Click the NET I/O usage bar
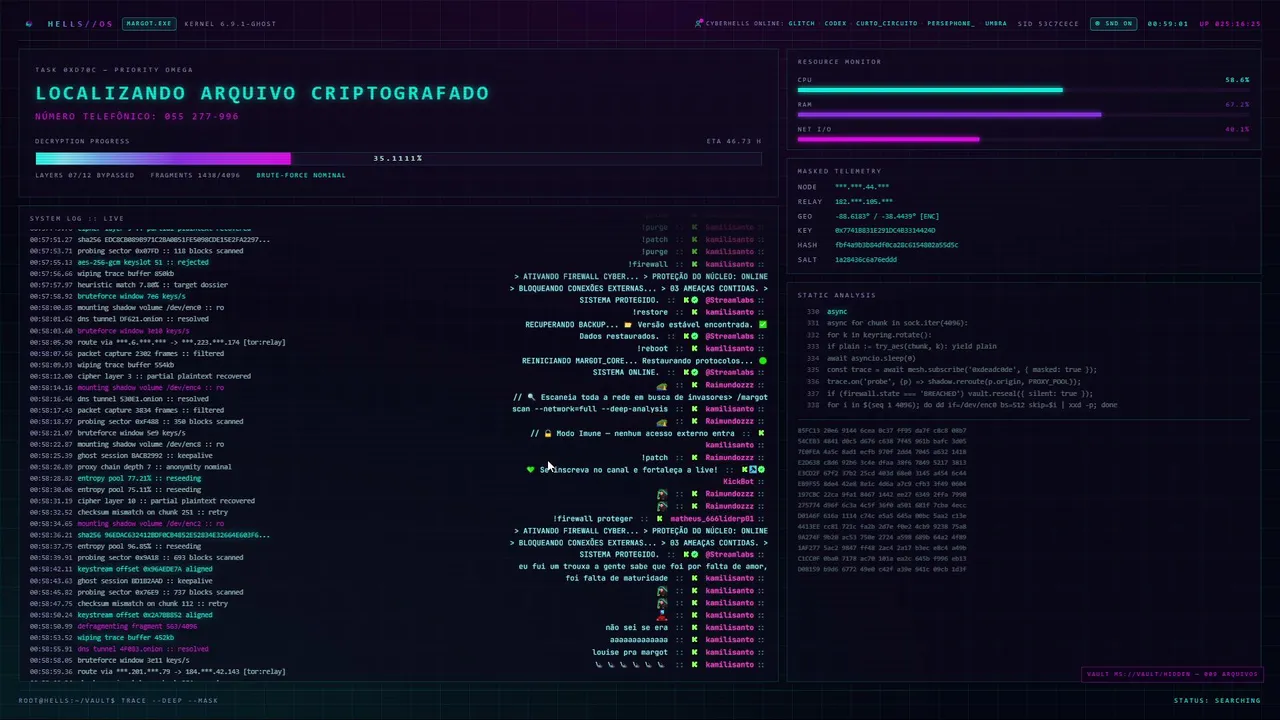 pos(1023,139)
